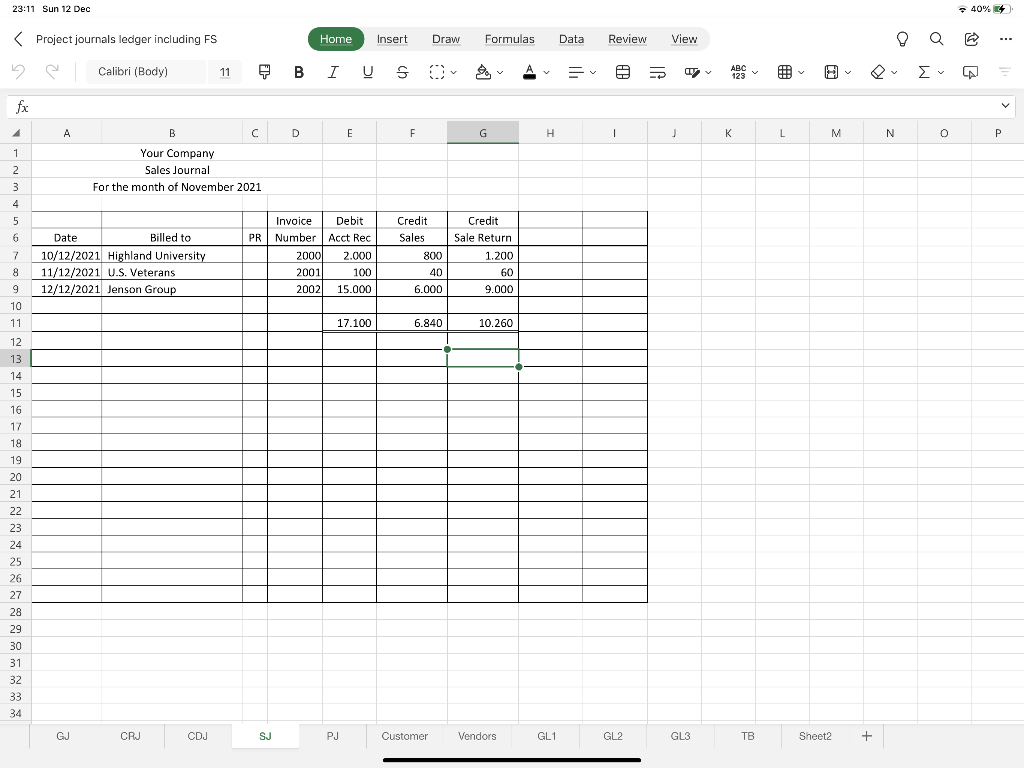The image size is (1024, 768).
Task: Expand fill color options arrow
Action: tap(500, 72)
